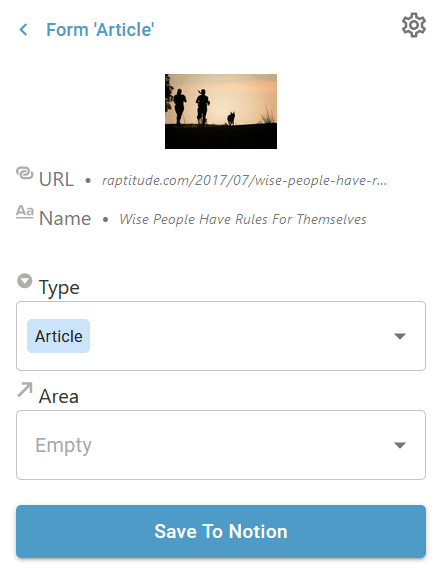Open the Type select box
Image resolution: width=438 pixels, height=566 pixels.
point(221,336)
